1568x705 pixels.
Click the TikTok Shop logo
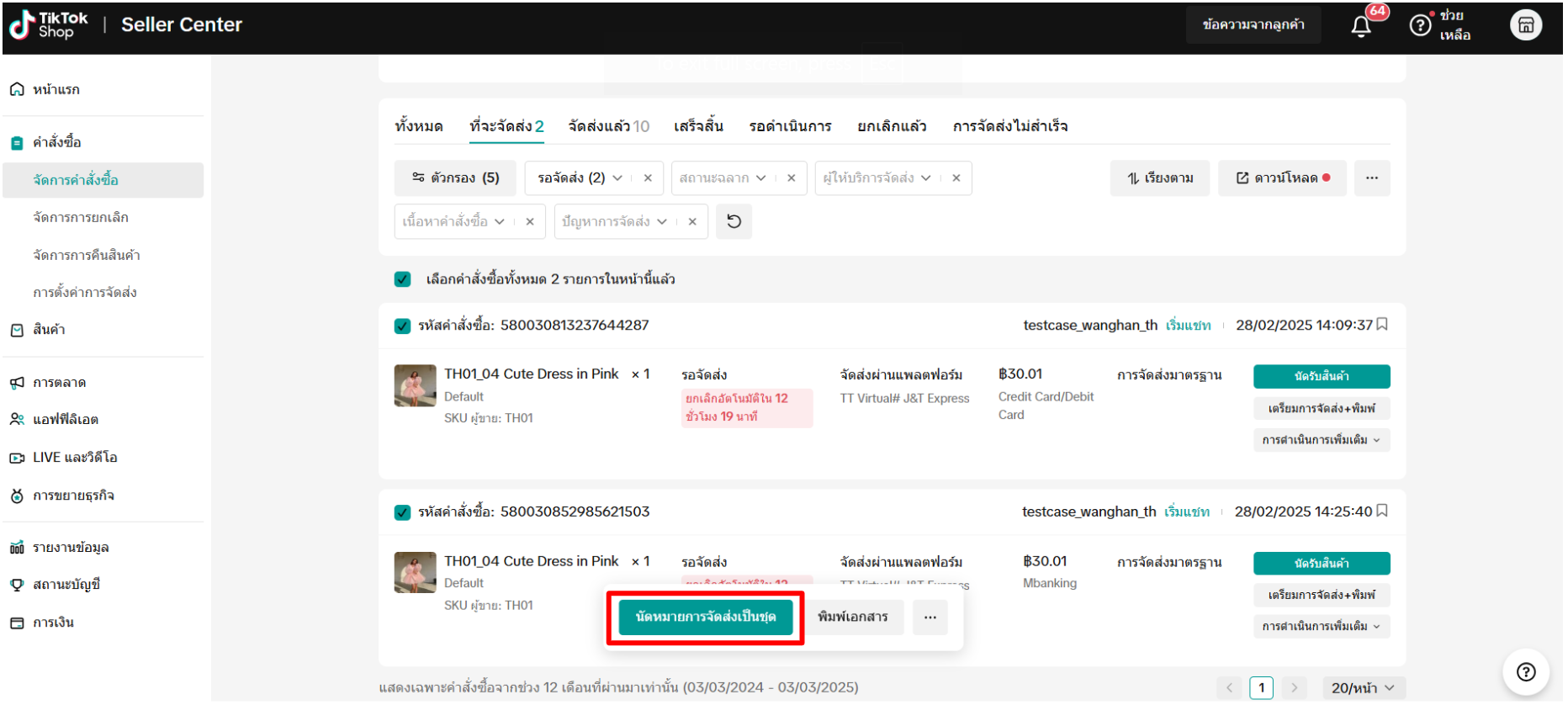coord(49,24)
